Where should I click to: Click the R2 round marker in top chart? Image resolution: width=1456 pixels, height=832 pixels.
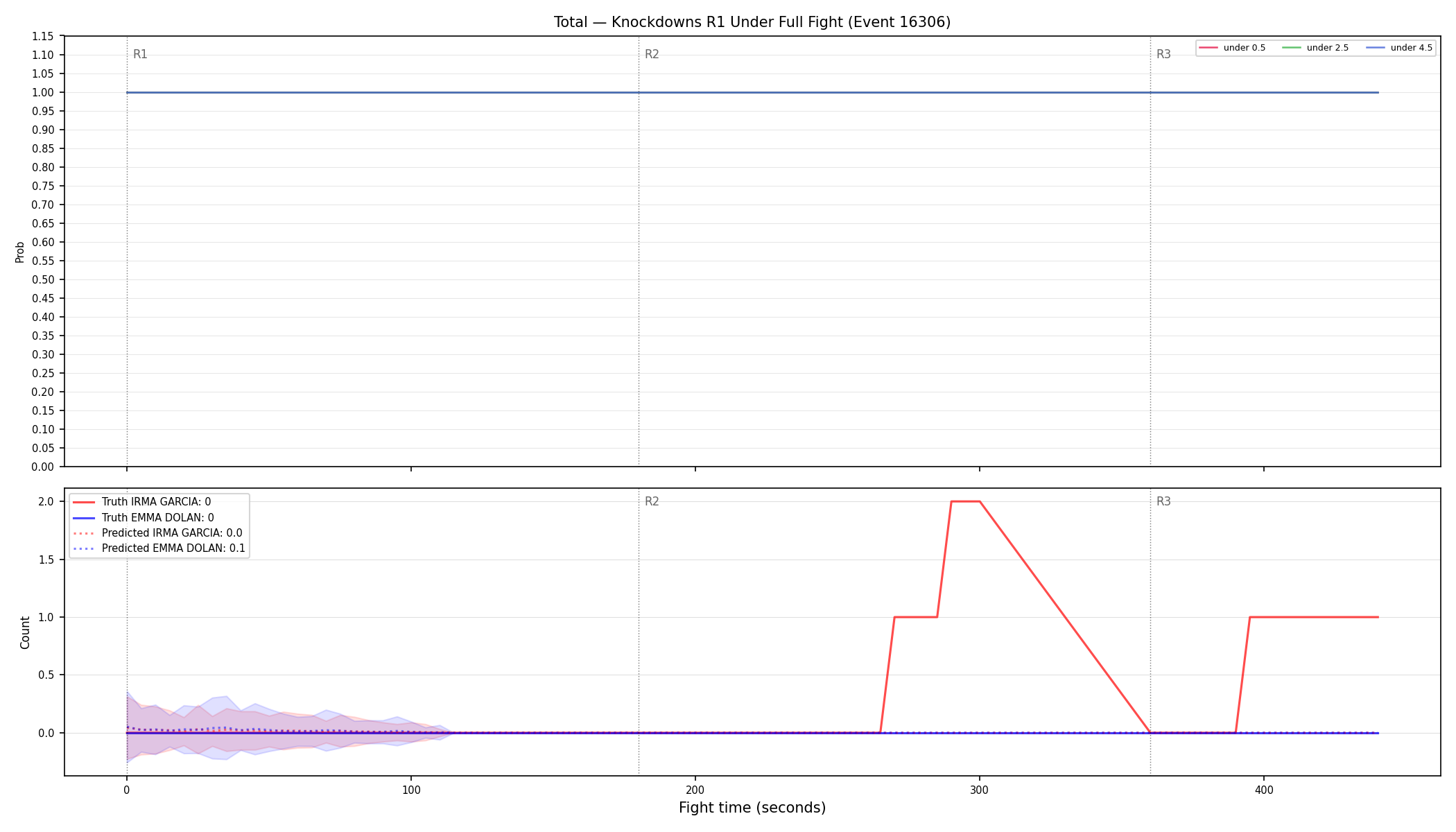coord(652,54)
